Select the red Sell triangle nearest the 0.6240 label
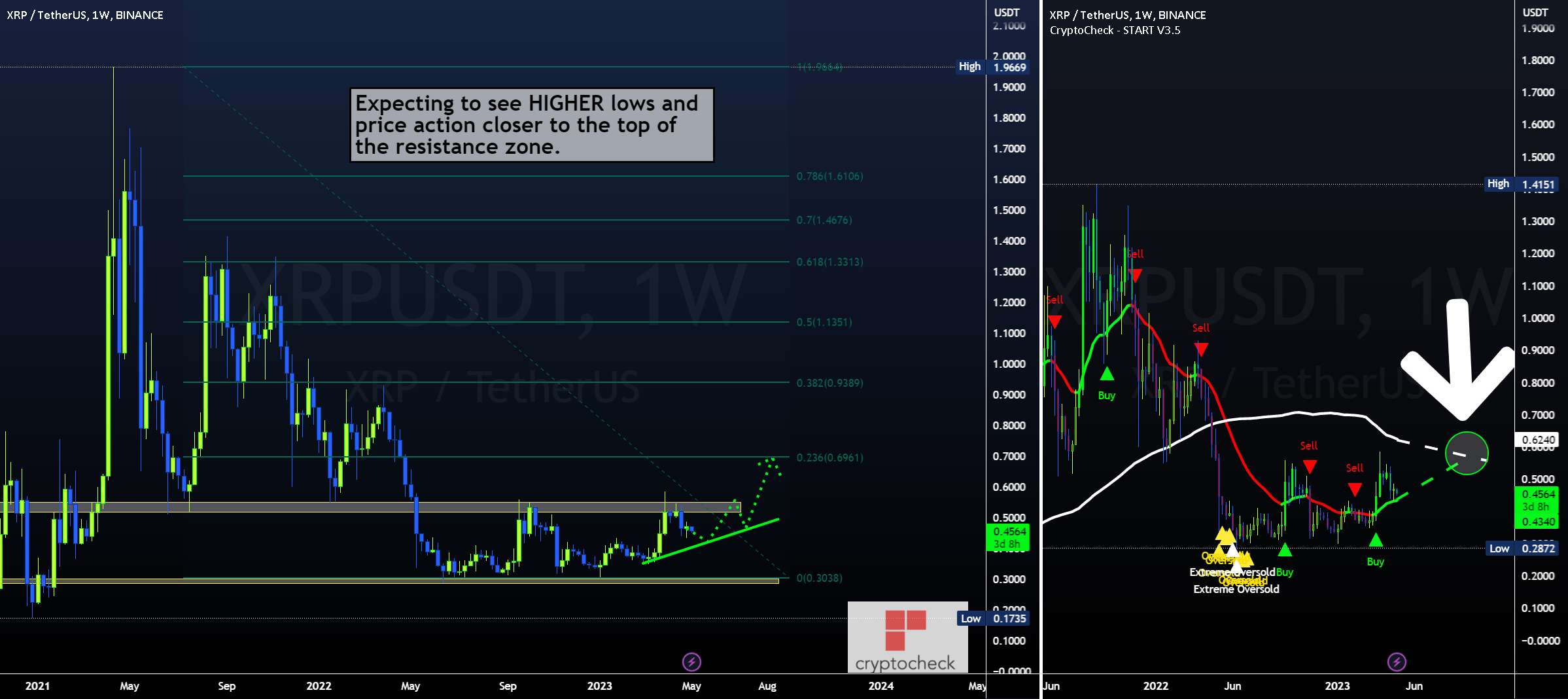Screen dimensions: 1568x699 pos(1355,490)
